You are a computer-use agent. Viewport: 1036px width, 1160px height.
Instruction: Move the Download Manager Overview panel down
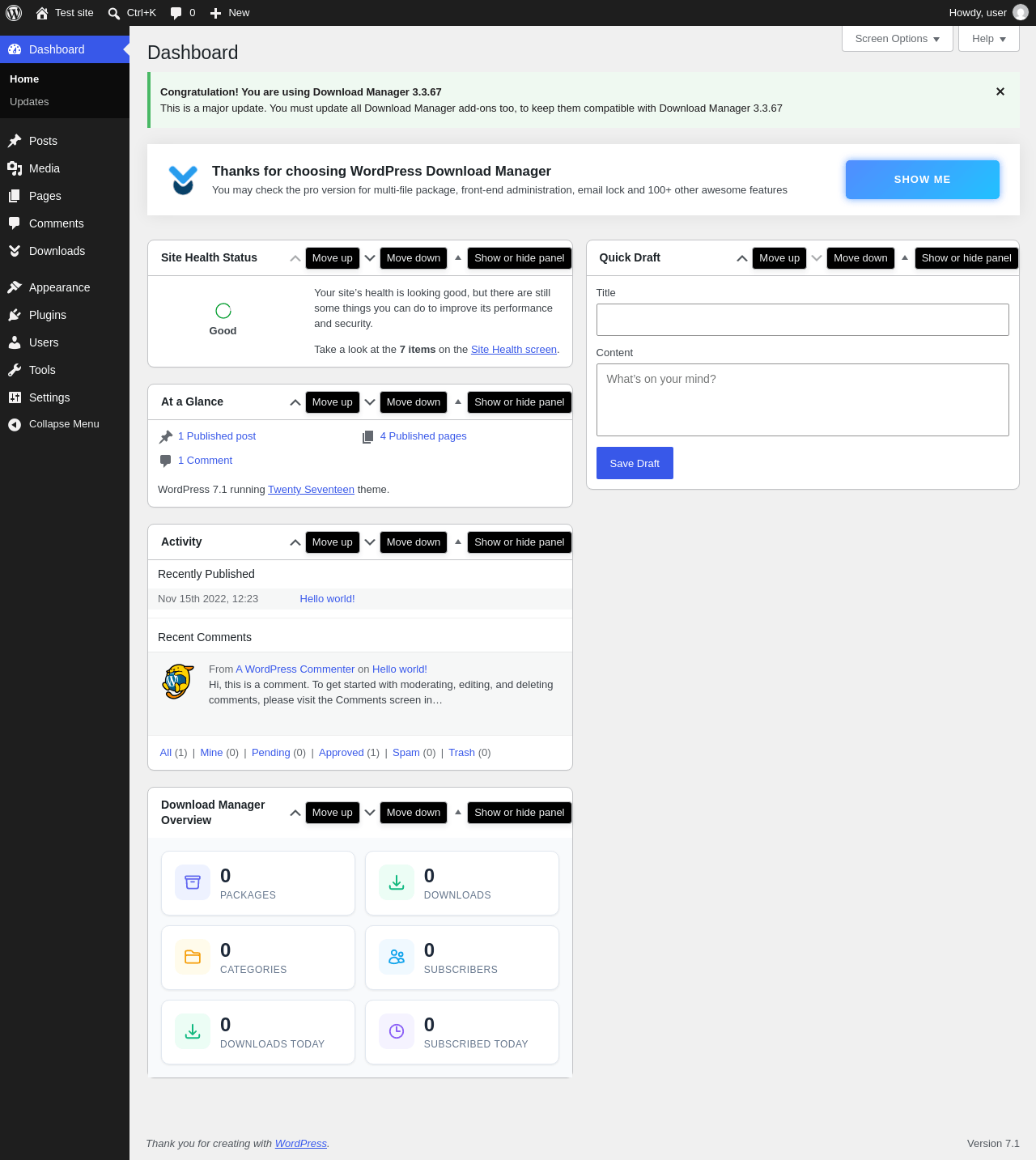(x=370, y=813)
